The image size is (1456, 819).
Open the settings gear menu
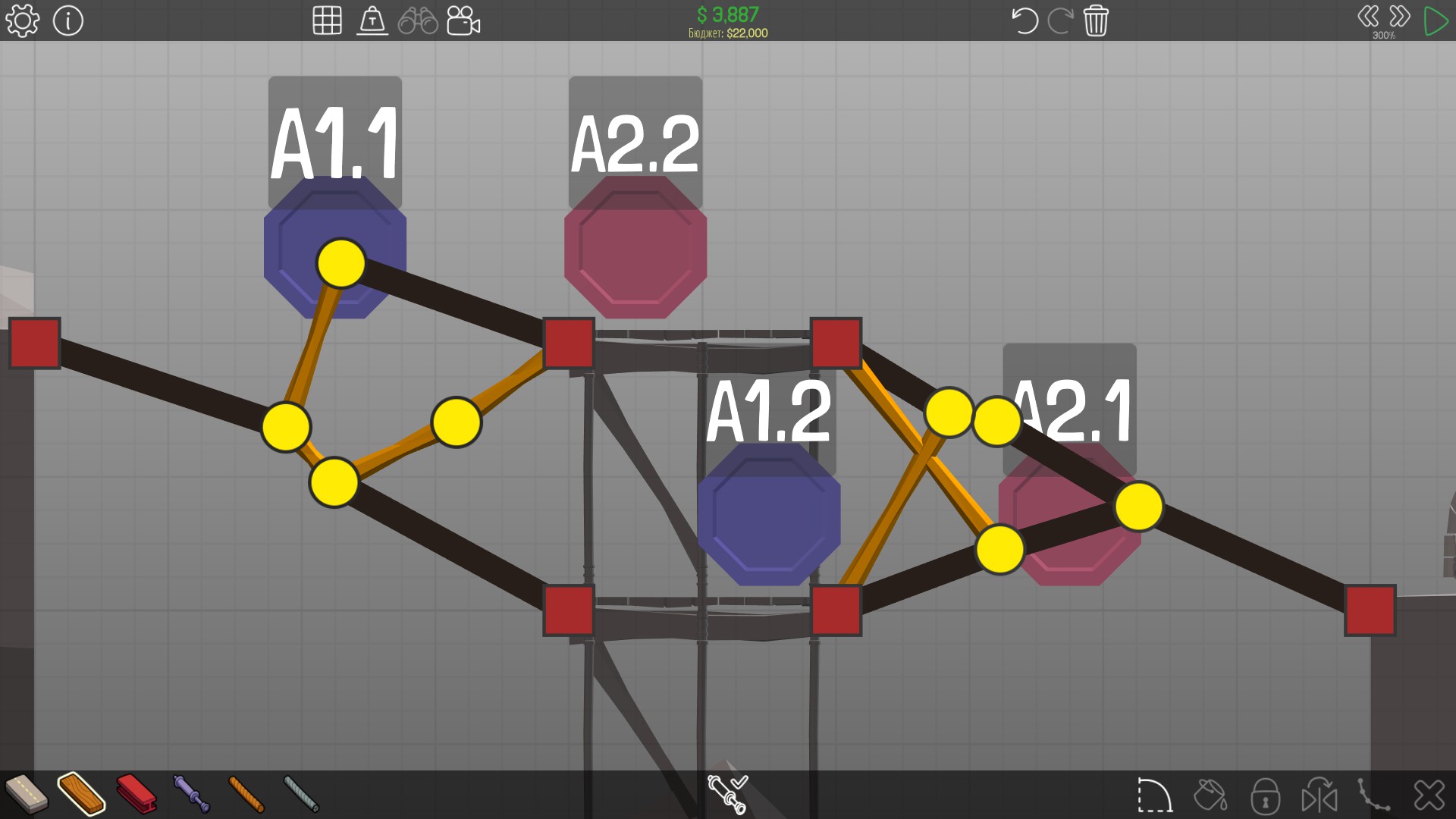[22, 20]
